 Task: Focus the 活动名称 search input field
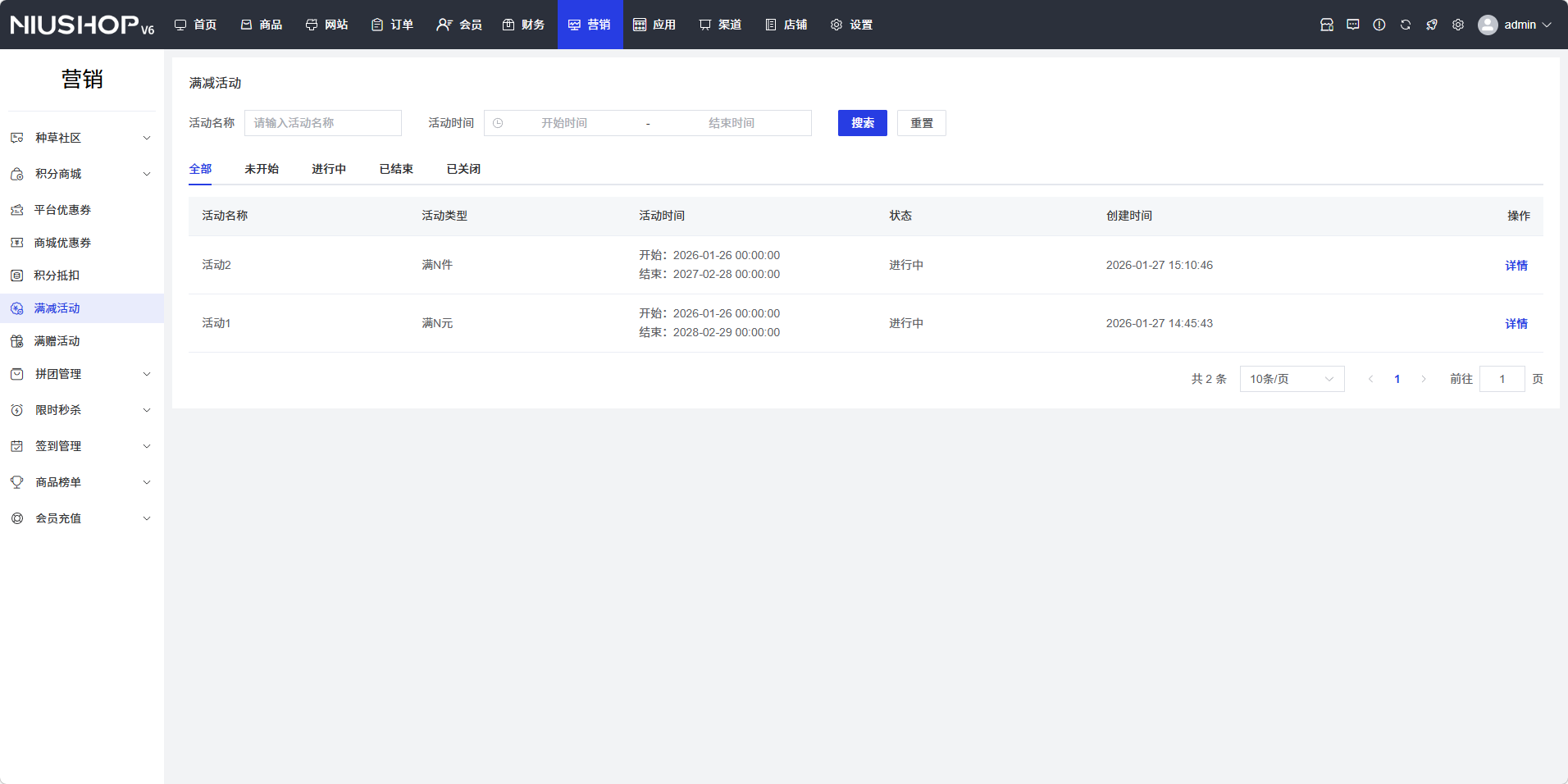click(322, 123)
